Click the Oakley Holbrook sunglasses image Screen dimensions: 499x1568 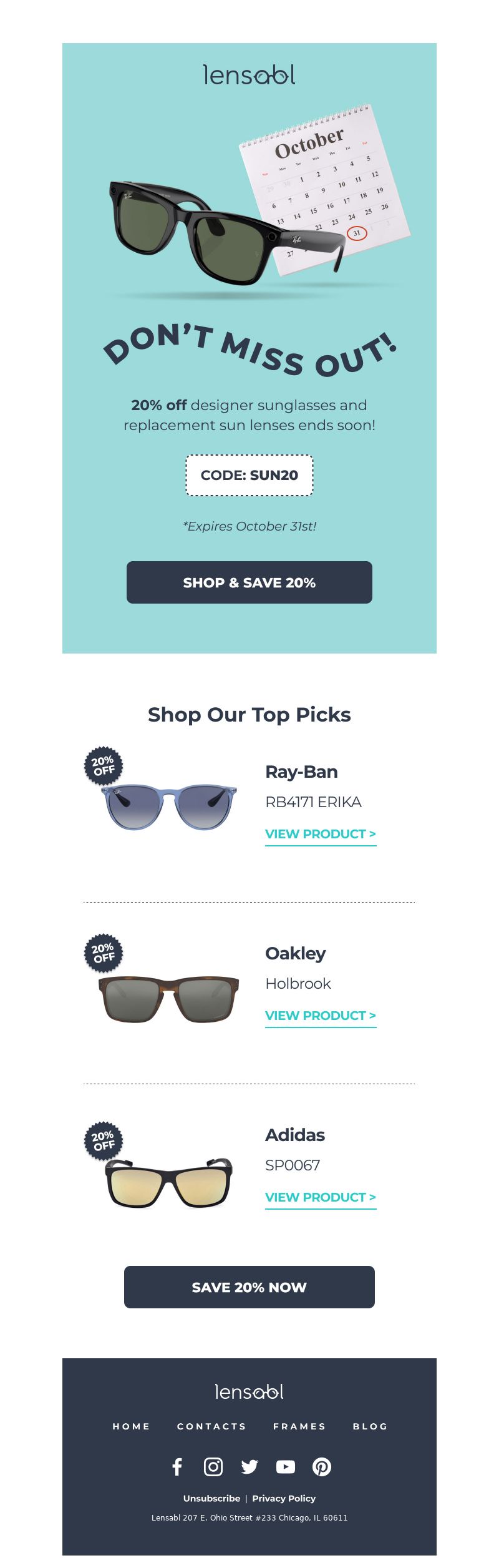pos(168,999)
